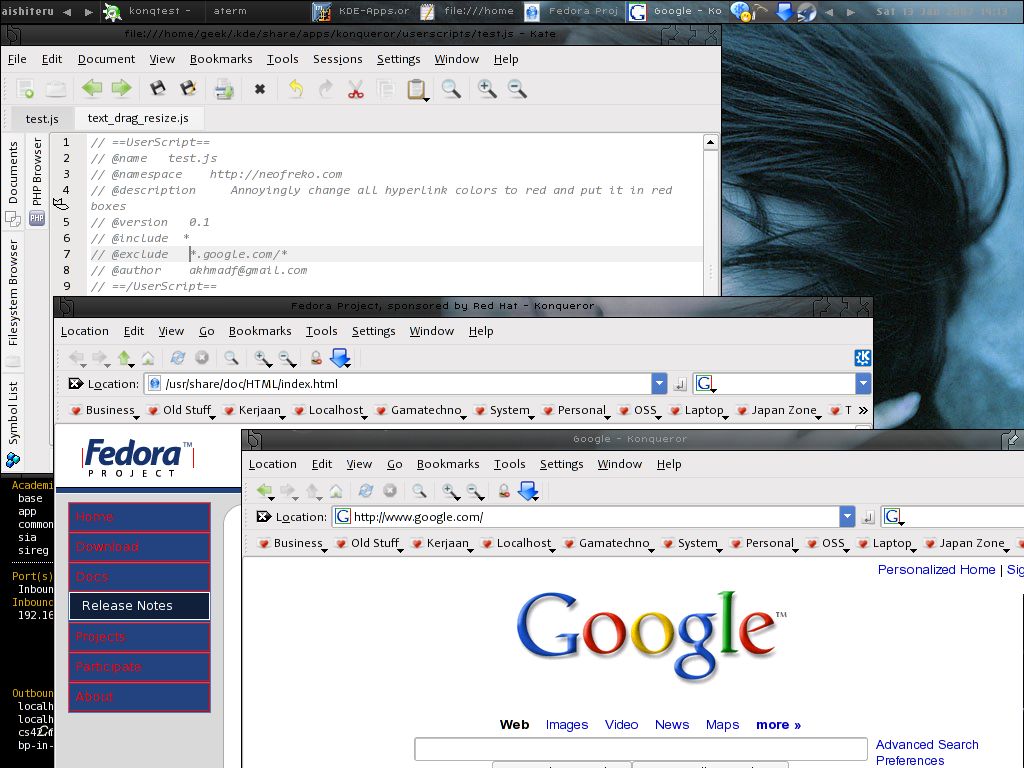Click Home icon in Fedora Konqueror toolbar

pyautogui.click(x=148, y=358)
